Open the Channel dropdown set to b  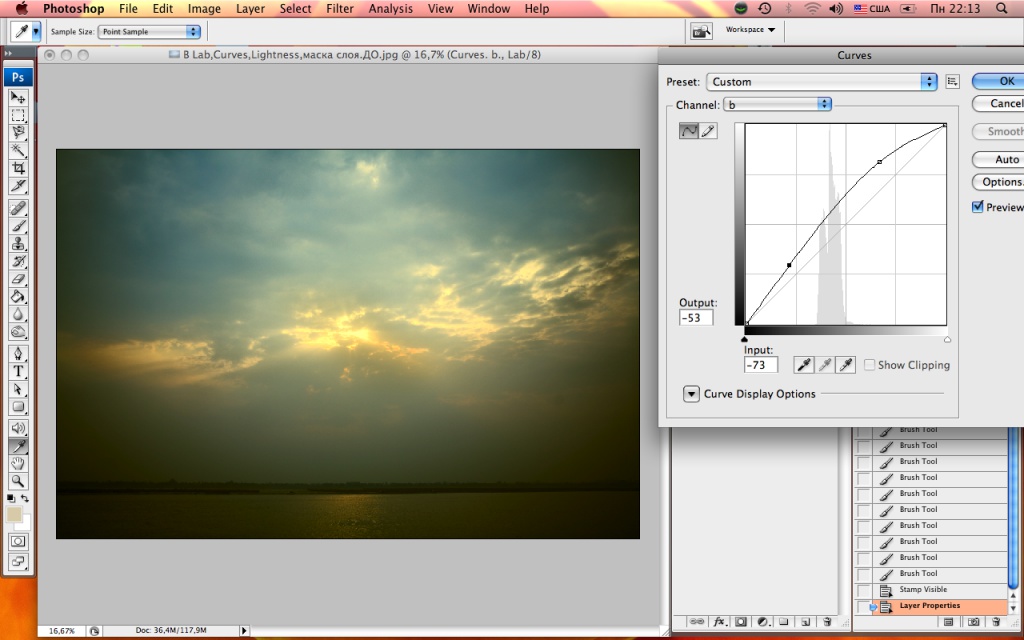click(x=777, y=104)
